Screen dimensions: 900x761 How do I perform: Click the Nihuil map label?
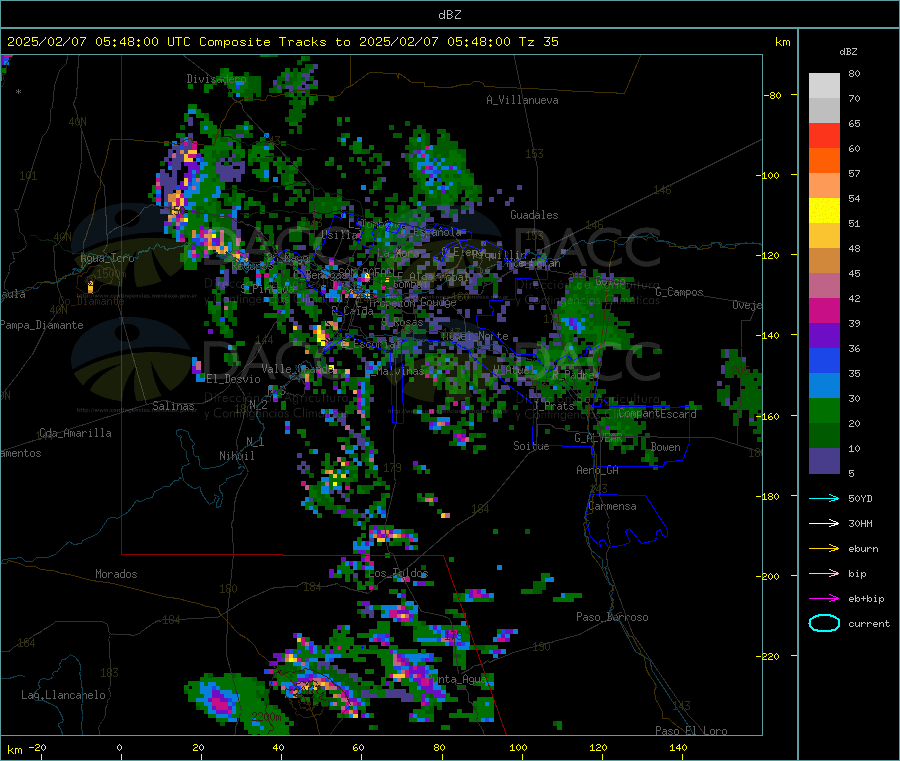coord(237,456)
